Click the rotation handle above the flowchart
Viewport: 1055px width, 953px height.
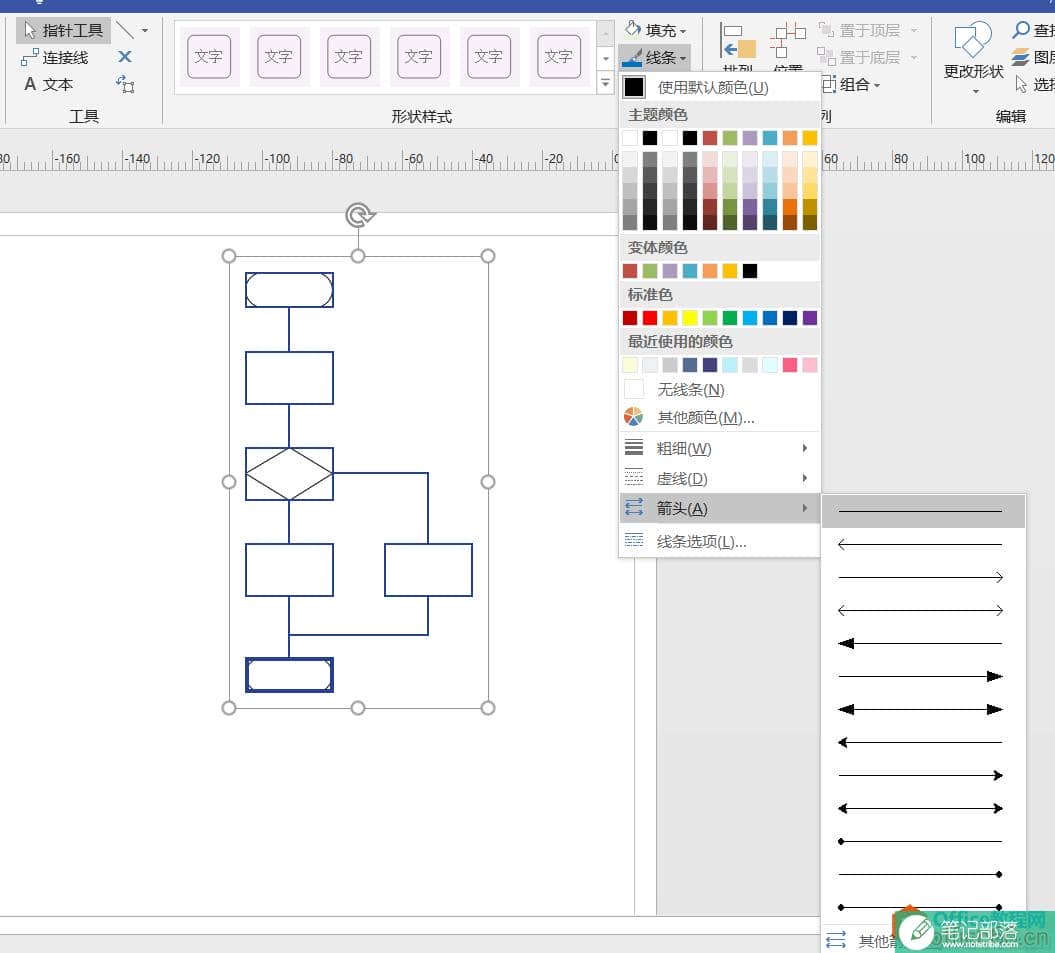tap(359, 215)
